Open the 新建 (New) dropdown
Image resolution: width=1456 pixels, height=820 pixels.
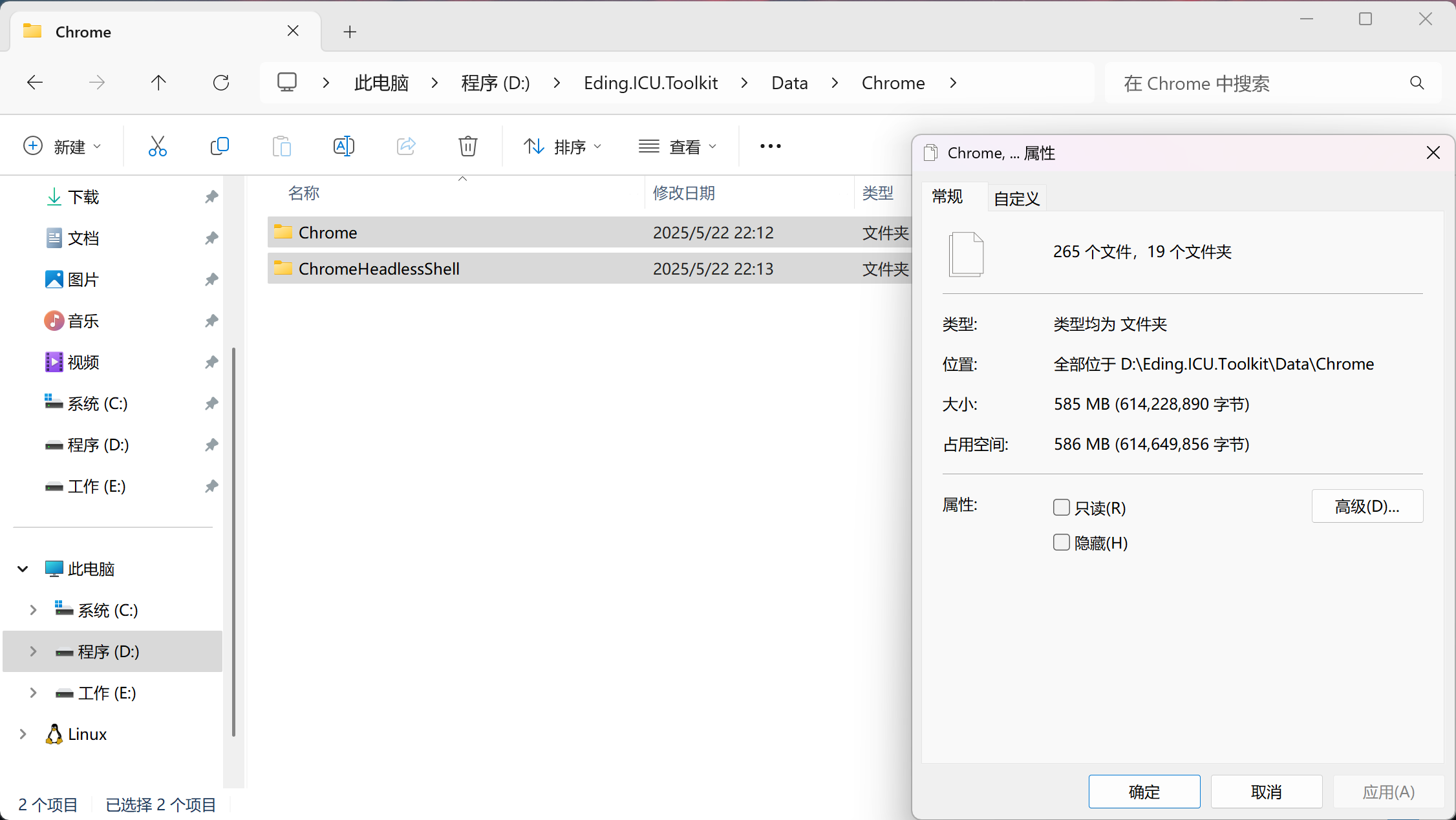tap(63, 147)
